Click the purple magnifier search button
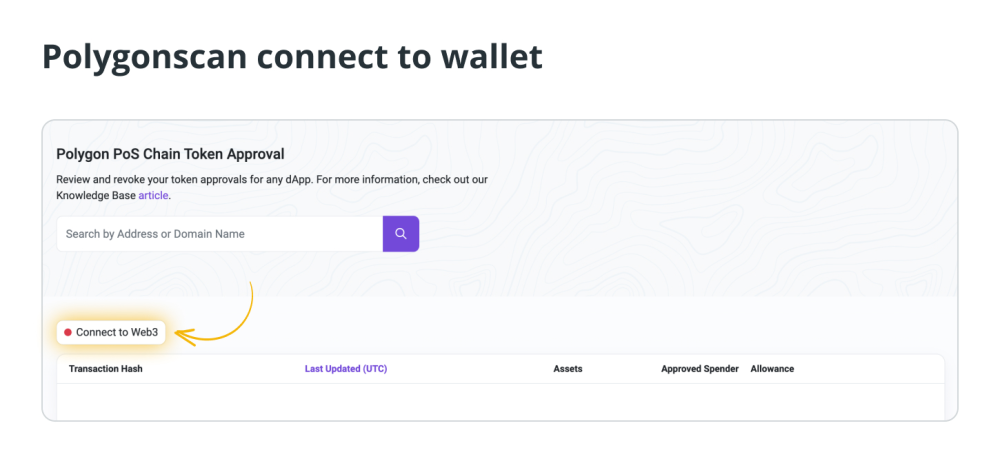 coord(401,234)
